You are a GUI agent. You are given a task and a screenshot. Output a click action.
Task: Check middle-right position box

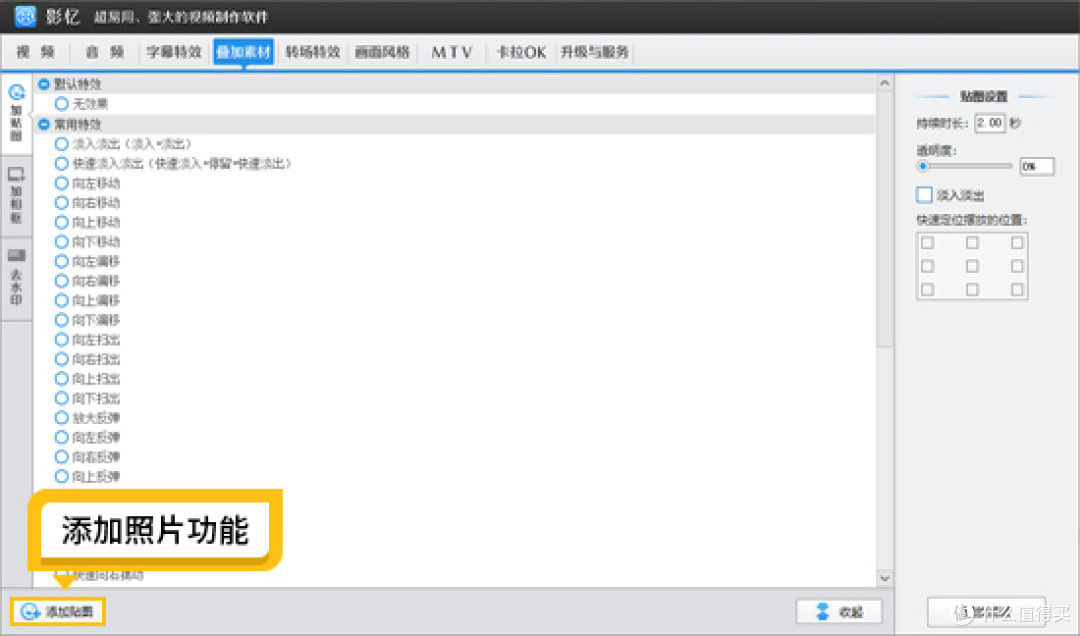click(1017, 266)
